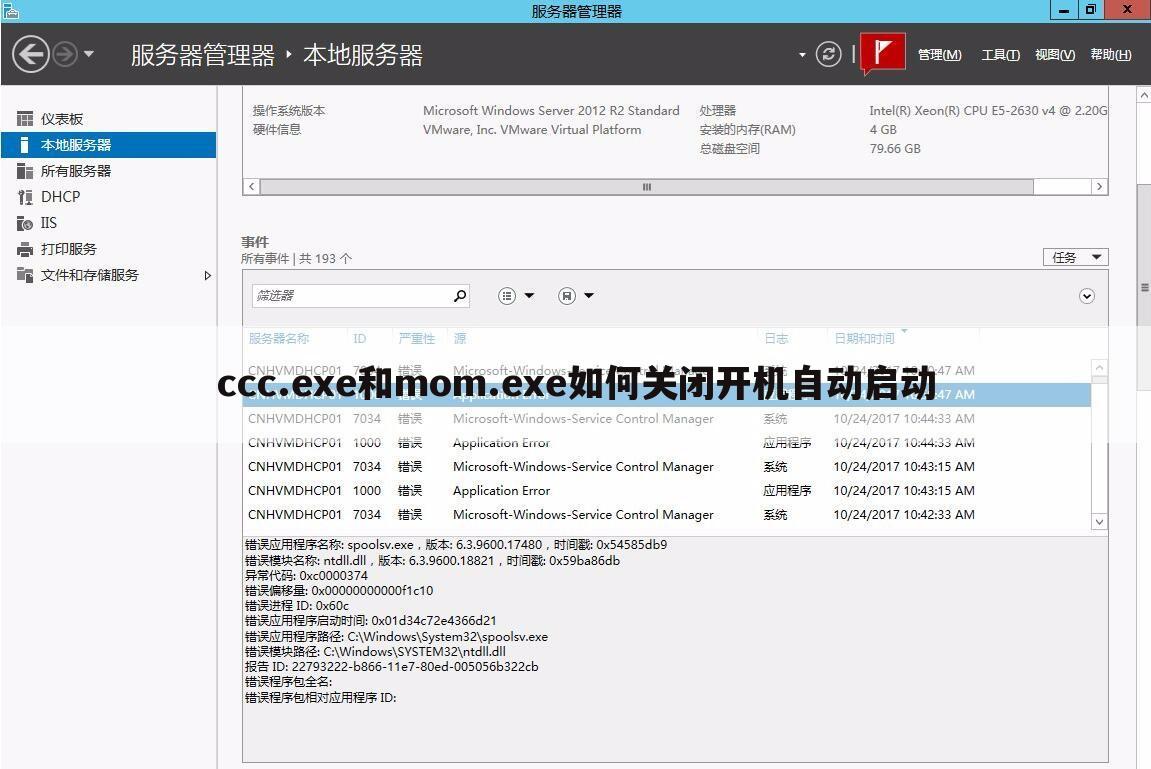Select the 10/24/2017 10:44:33 AM 7034 event row
Screen dimensions: 1151x769
[x=667, y=418]
